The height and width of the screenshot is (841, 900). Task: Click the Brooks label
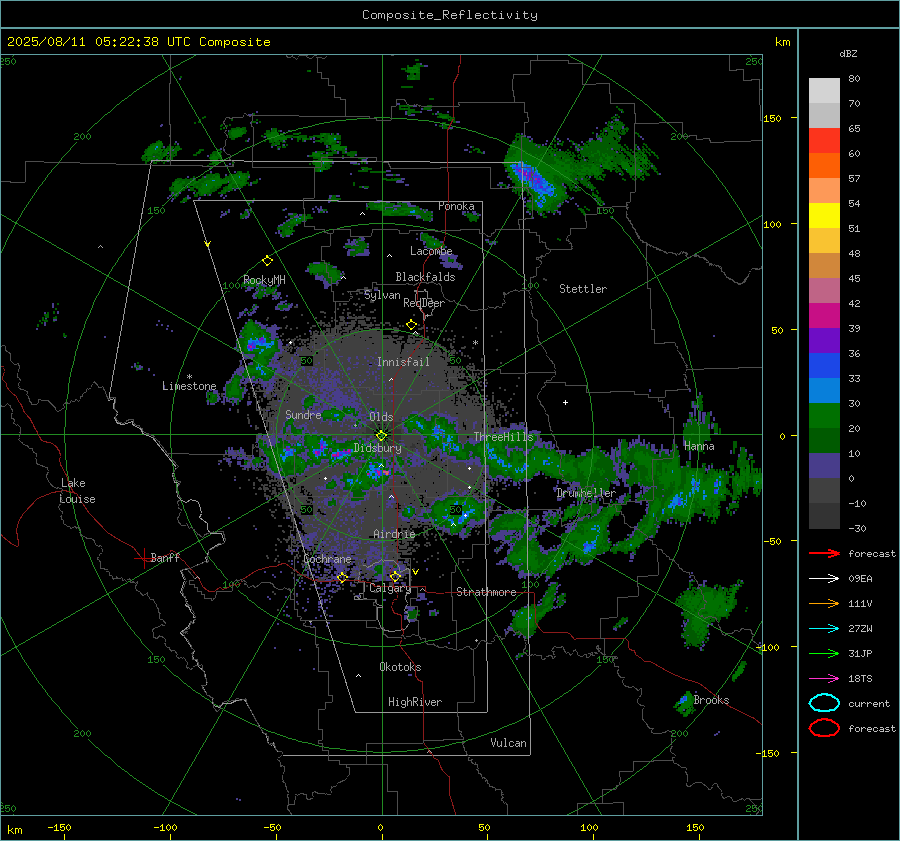[x=711, y=700]
